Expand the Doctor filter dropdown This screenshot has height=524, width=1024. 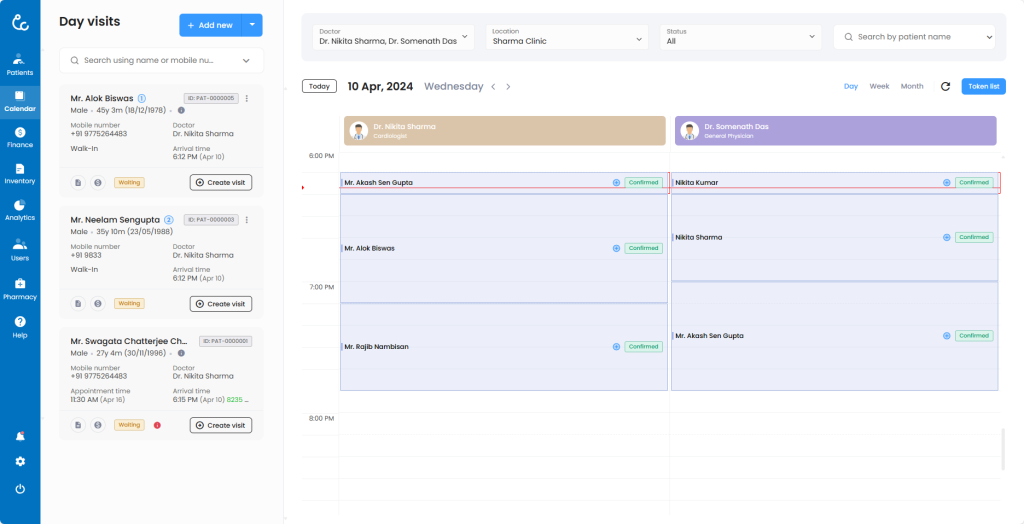coord(465,37)
